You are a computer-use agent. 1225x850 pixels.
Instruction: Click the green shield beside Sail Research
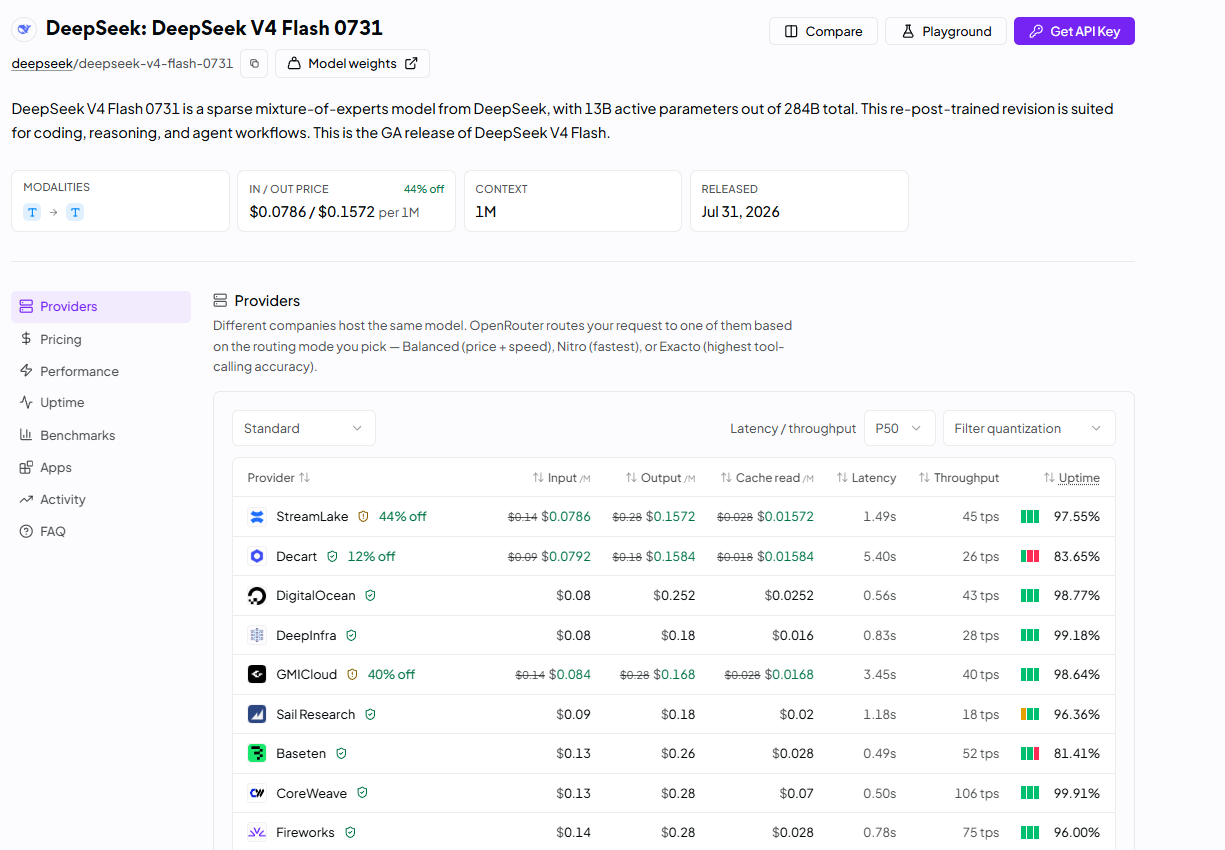[370, 714]
